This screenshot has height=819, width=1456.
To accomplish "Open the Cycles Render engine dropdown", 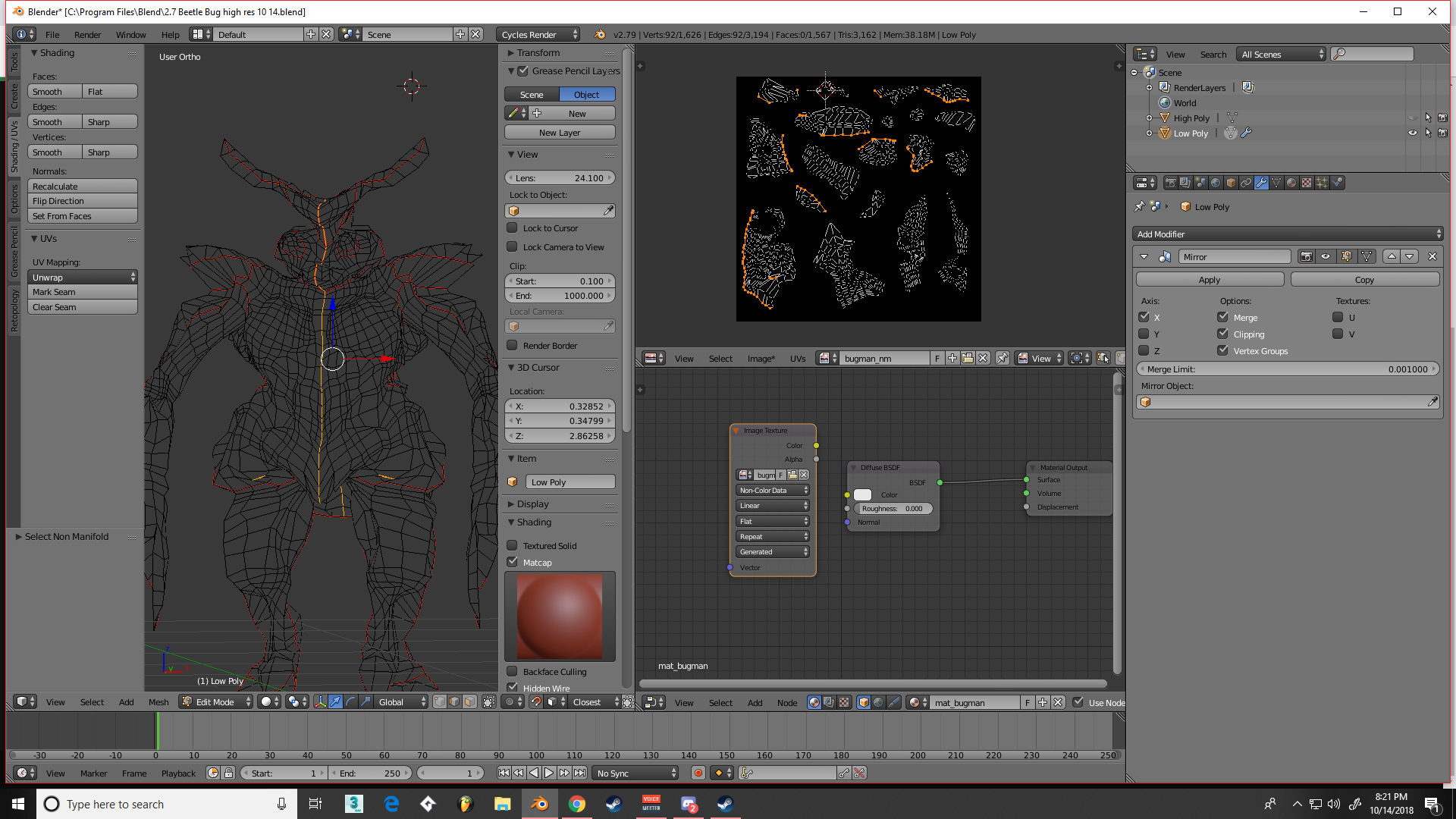I will click(538, 35).
